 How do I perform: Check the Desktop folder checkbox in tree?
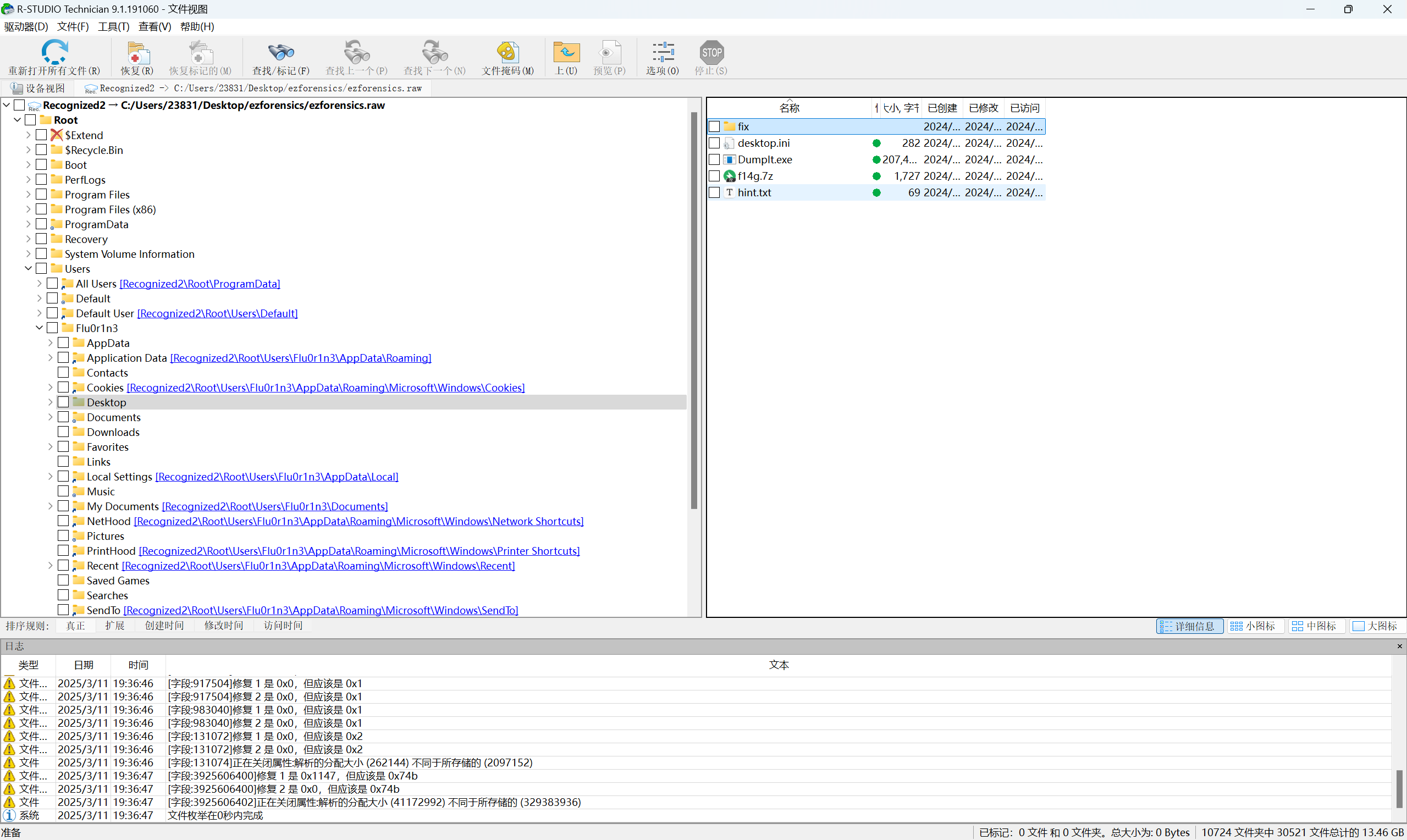tap(63, 402)
